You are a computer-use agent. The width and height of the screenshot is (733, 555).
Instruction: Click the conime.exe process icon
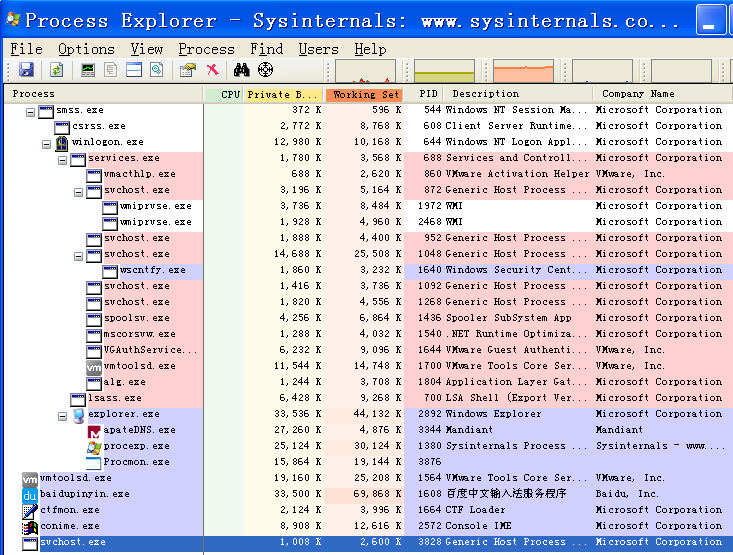(30, 527)
